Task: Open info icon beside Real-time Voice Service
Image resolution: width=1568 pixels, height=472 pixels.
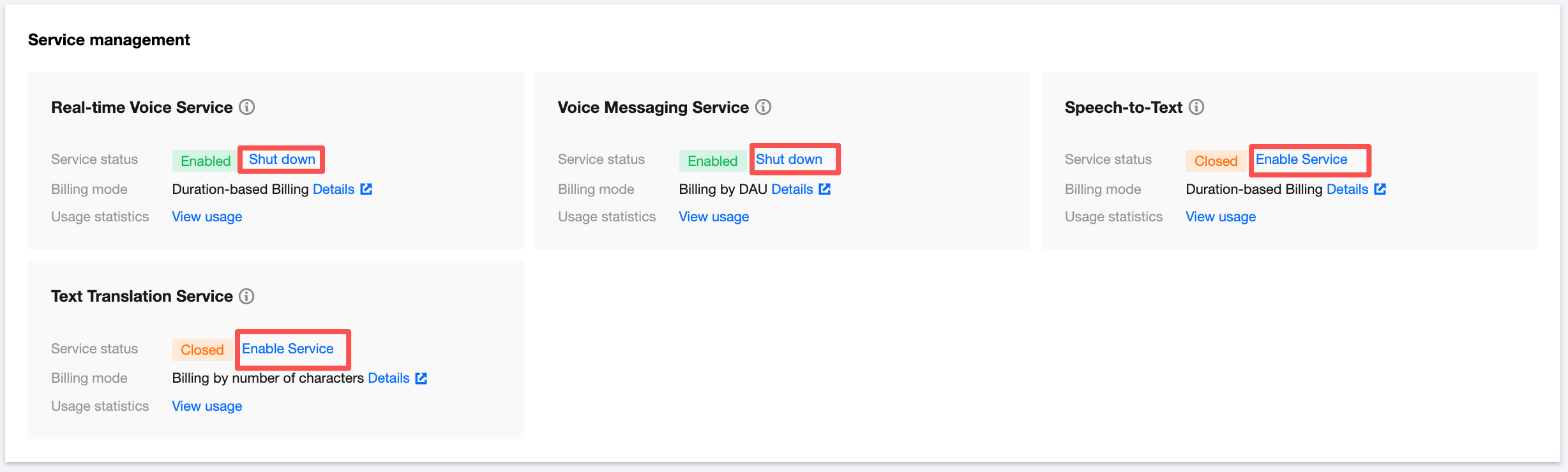Action: click(246, 107)
